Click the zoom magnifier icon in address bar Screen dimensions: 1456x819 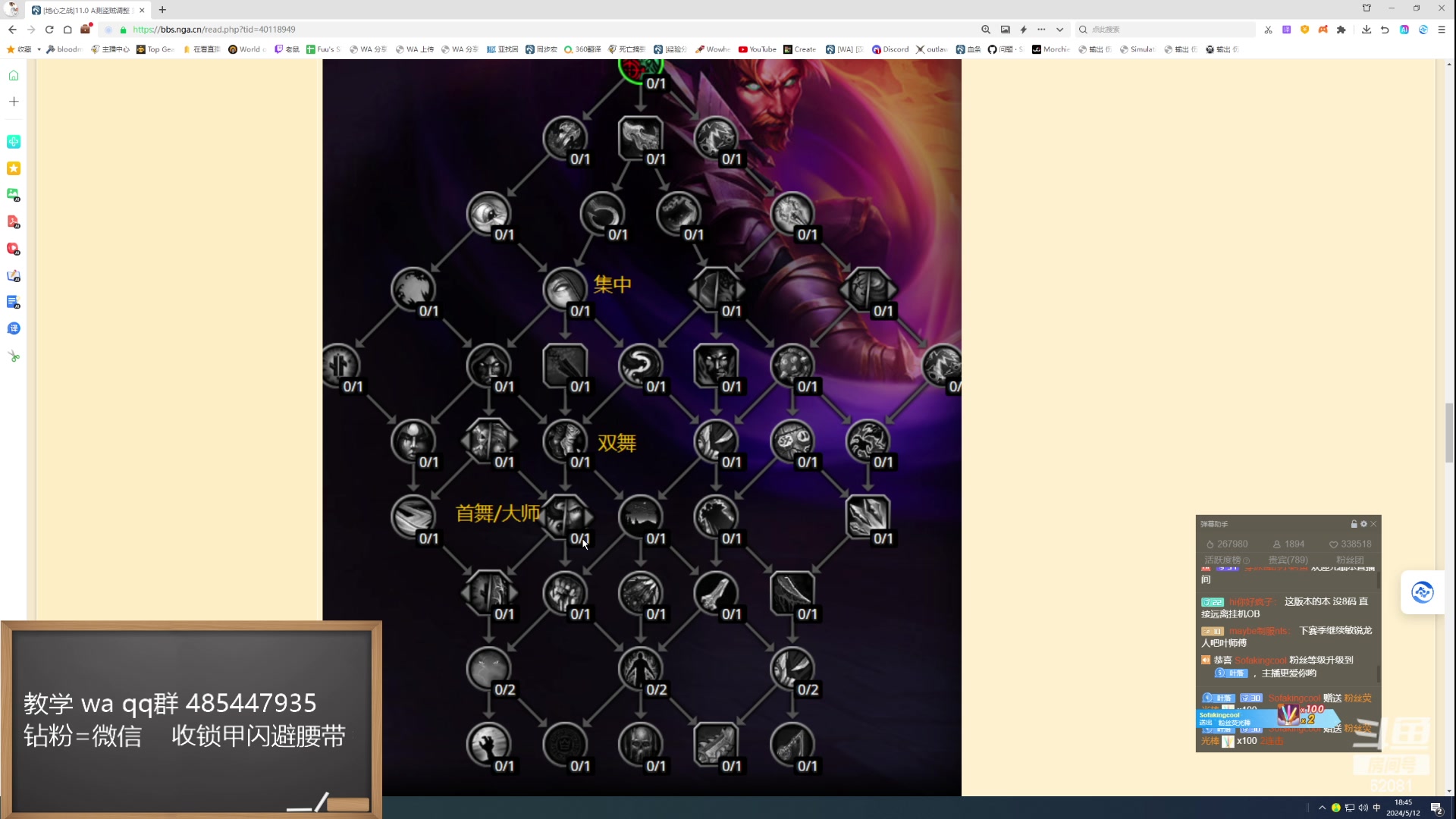click(x=986, y=30)
